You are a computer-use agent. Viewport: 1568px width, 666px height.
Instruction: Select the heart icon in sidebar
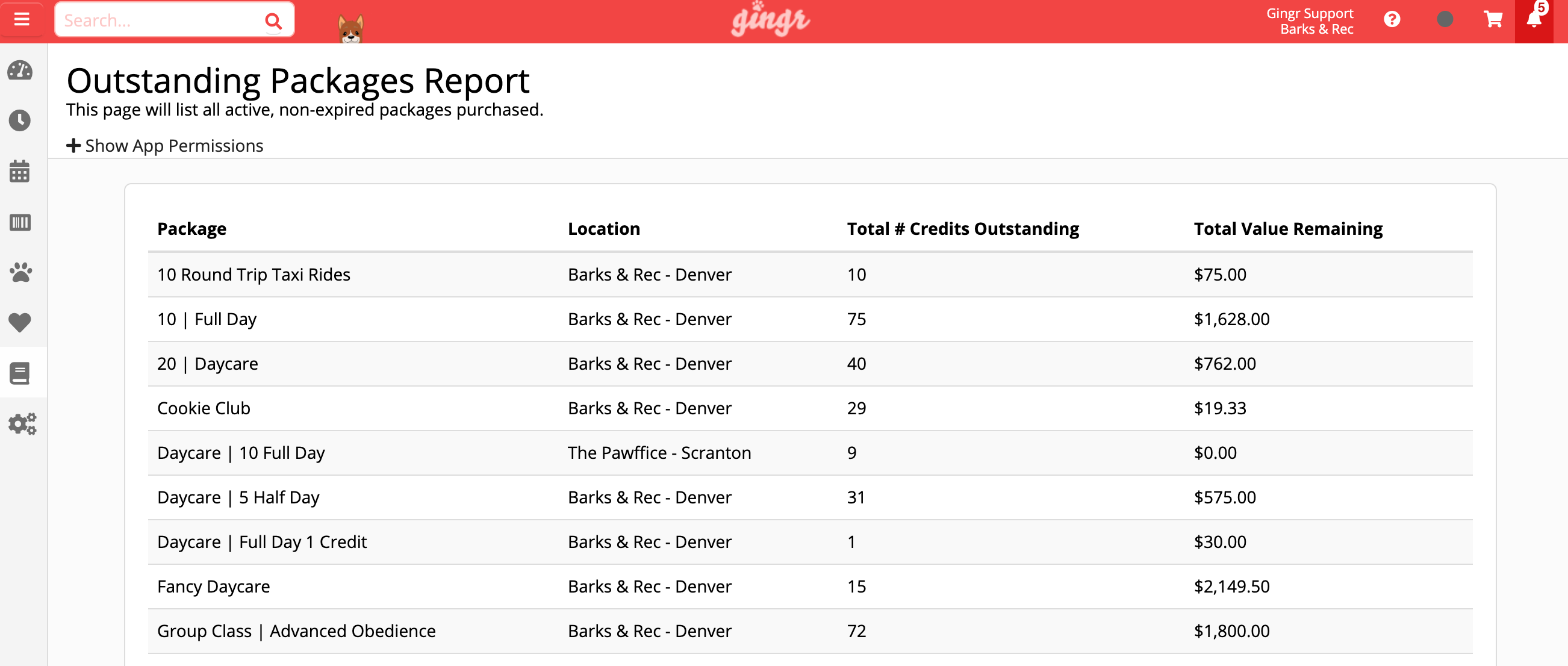click(19, 323)
